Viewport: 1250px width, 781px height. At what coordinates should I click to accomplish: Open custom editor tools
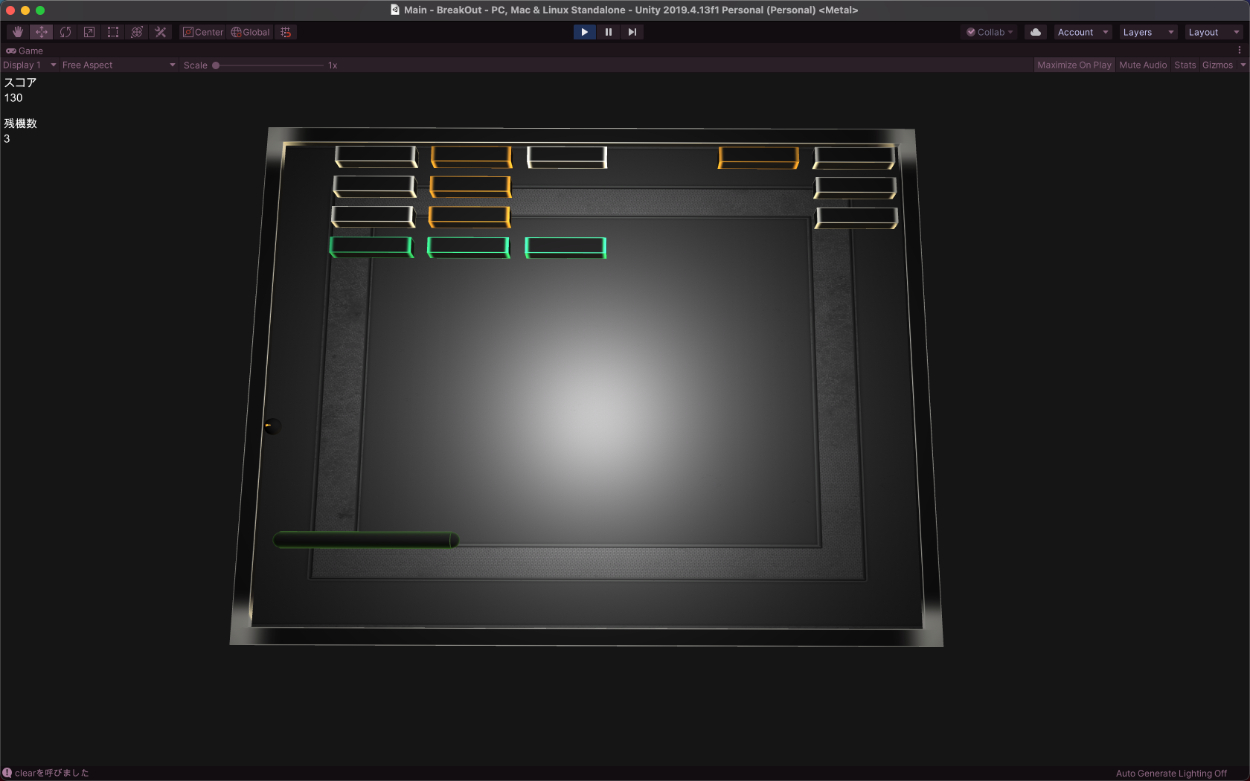[x=161, y=32]
